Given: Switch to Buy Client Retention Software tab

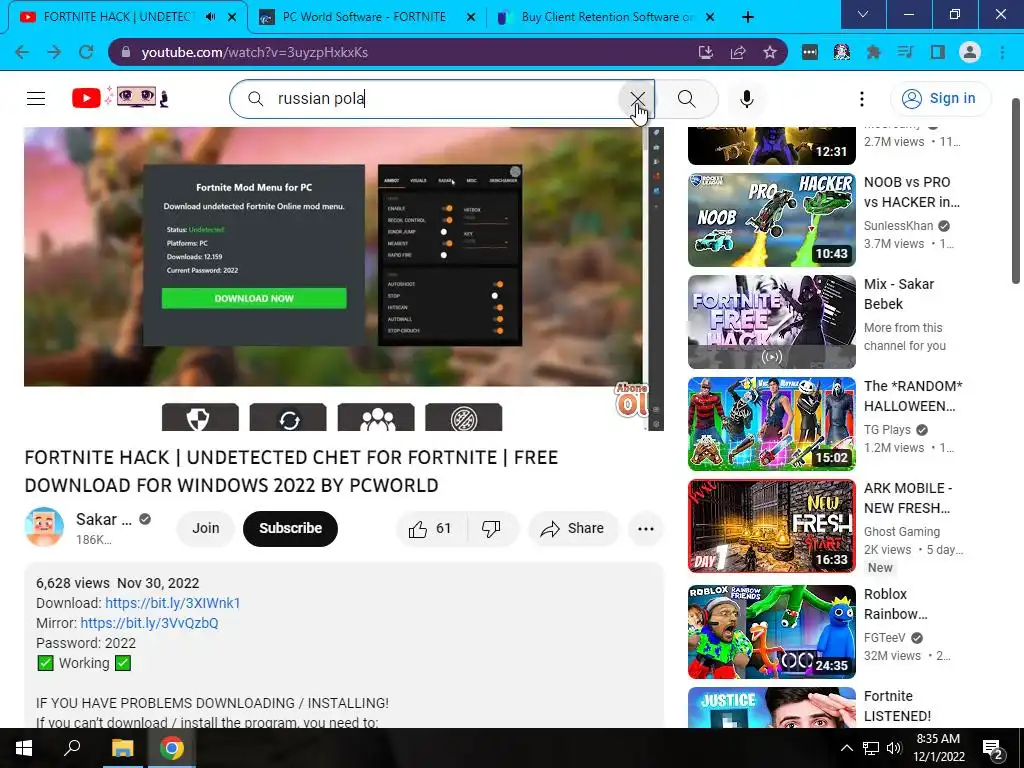Looking at the screenshot, I should pyautogui.click(x=607, y=17).
